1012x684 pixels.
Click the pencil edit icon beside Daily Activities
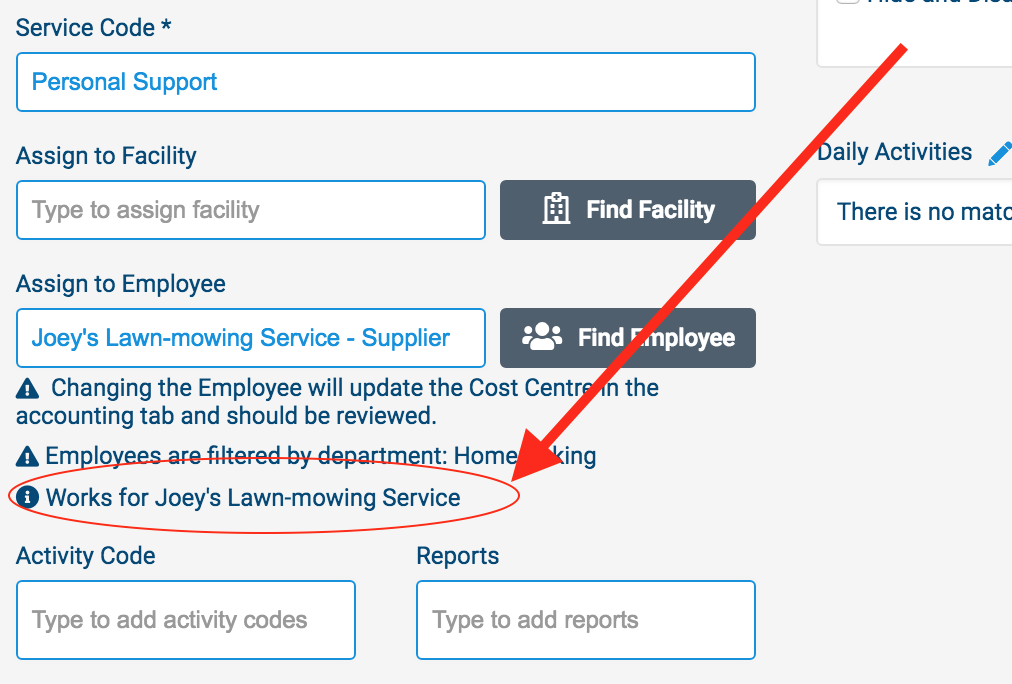click(x=999, y=154)
